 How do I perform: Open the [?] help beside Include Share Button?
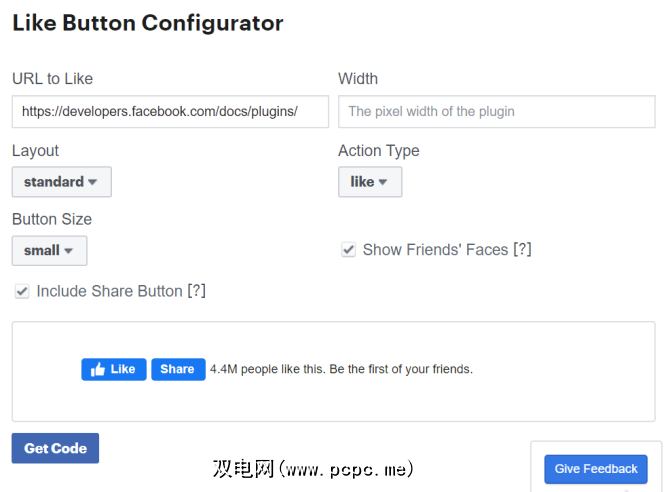(196, 291)
